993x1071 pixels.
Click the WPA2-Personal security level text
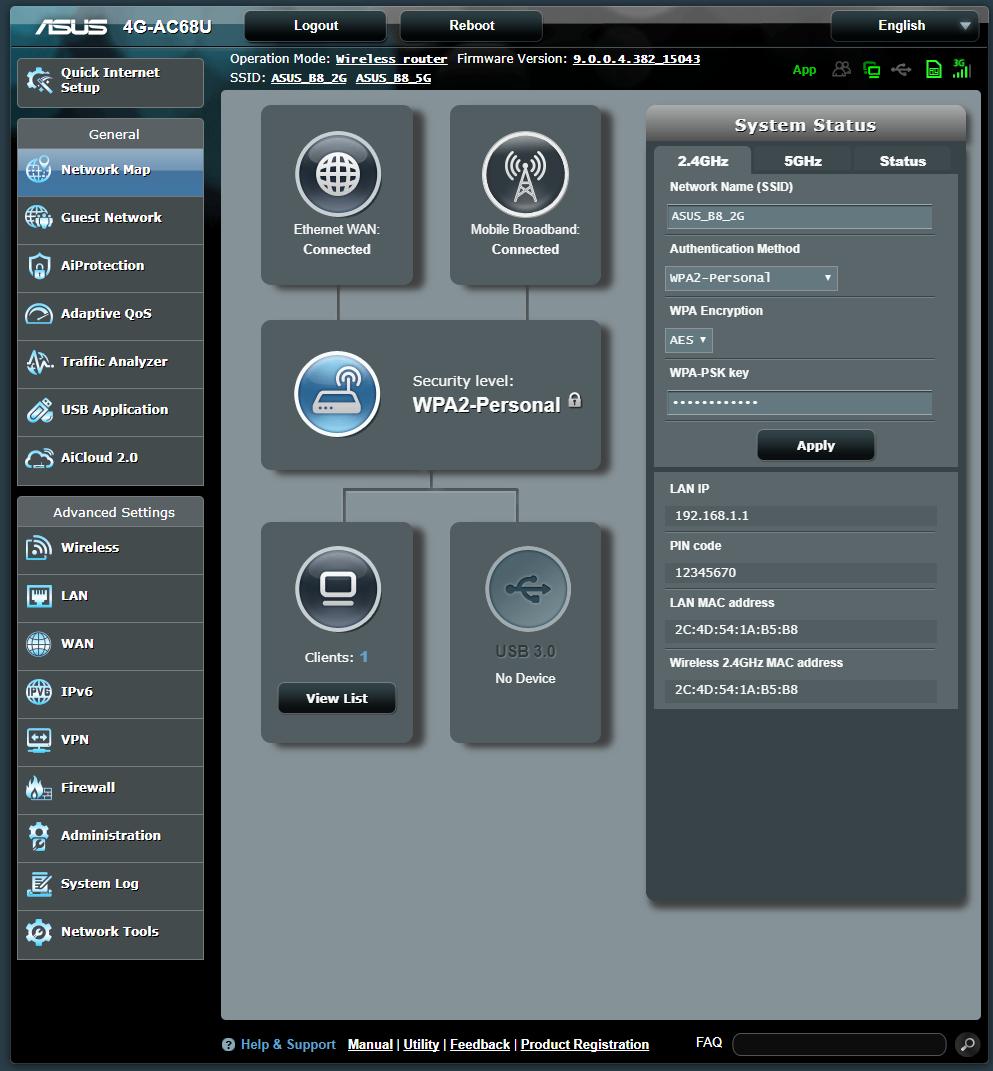(x=486, y=405)
